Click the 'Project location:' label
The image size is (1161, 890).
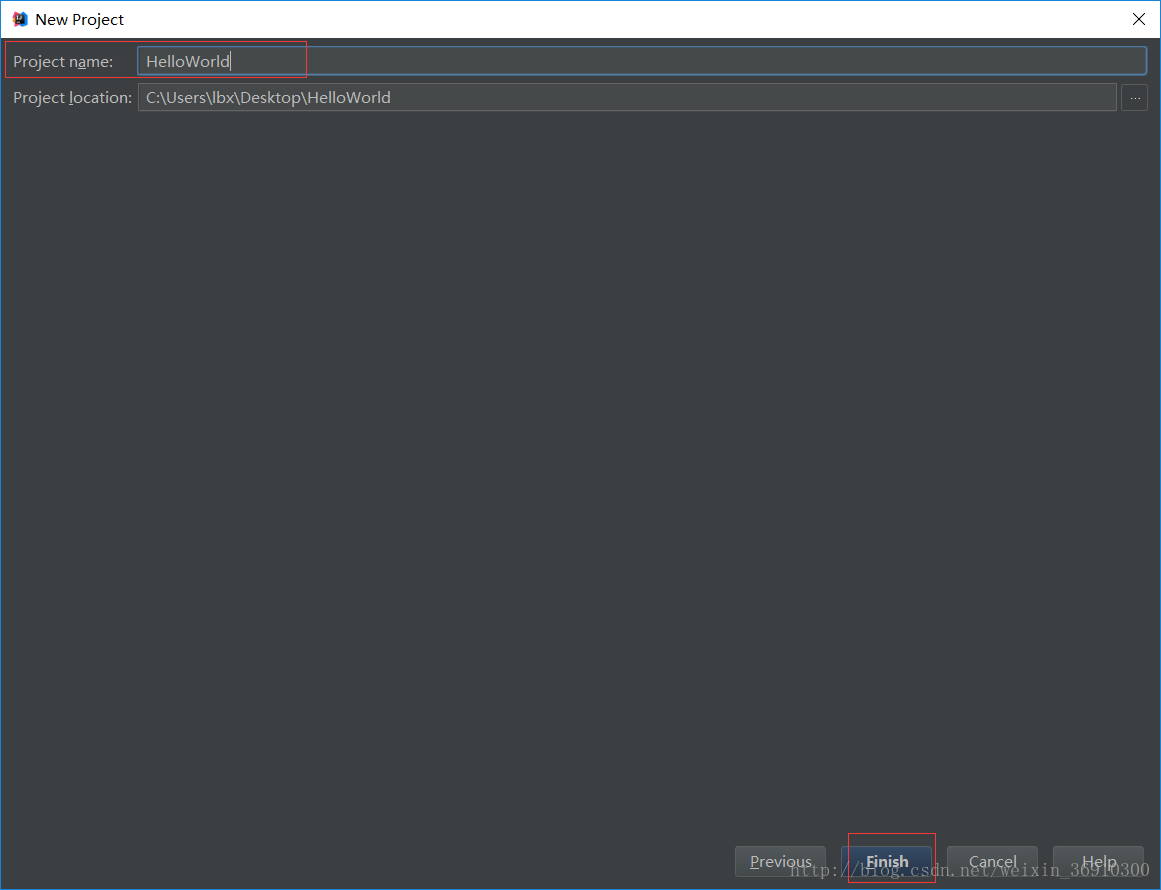pyautogui.click(x=73, y=98)
